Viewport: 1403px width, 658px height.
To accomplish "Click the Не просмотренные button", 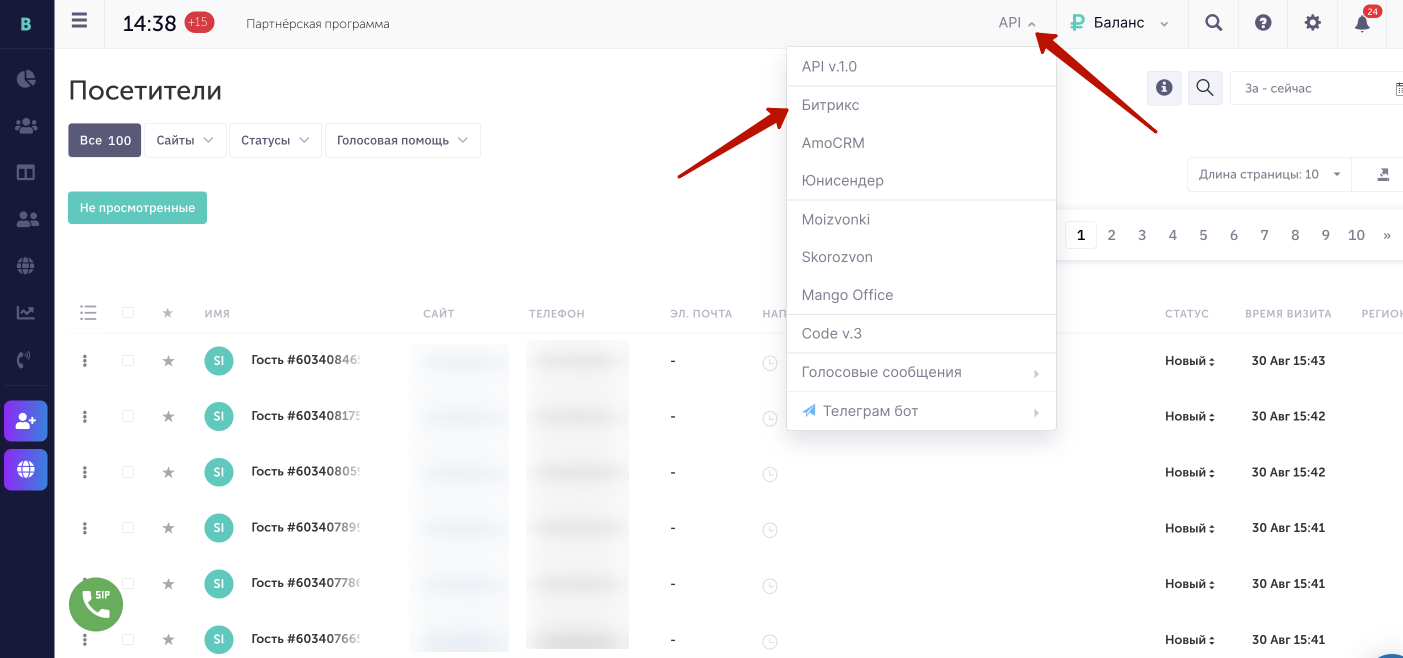I will coord(137,208).
